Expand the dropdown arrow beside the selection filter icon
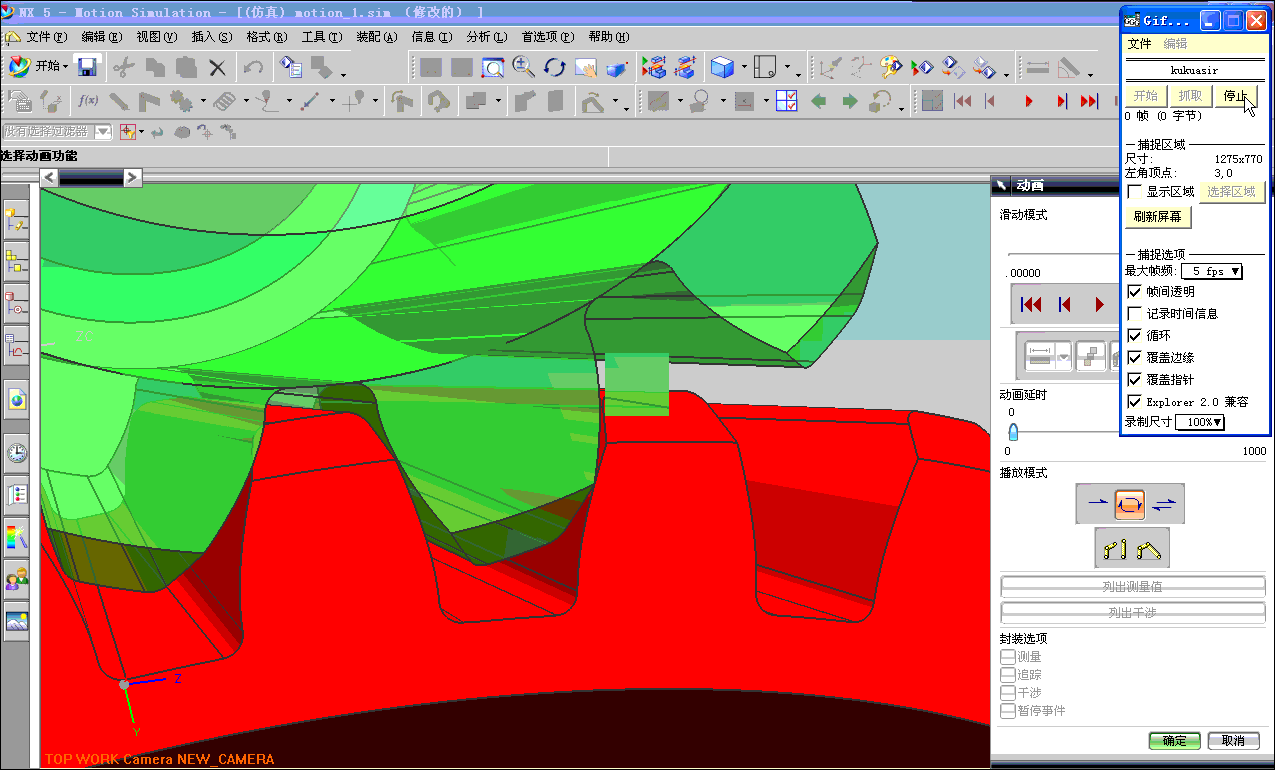This screenshot has width=1275, height=770. pyautogui.click(x=141, y=131)
